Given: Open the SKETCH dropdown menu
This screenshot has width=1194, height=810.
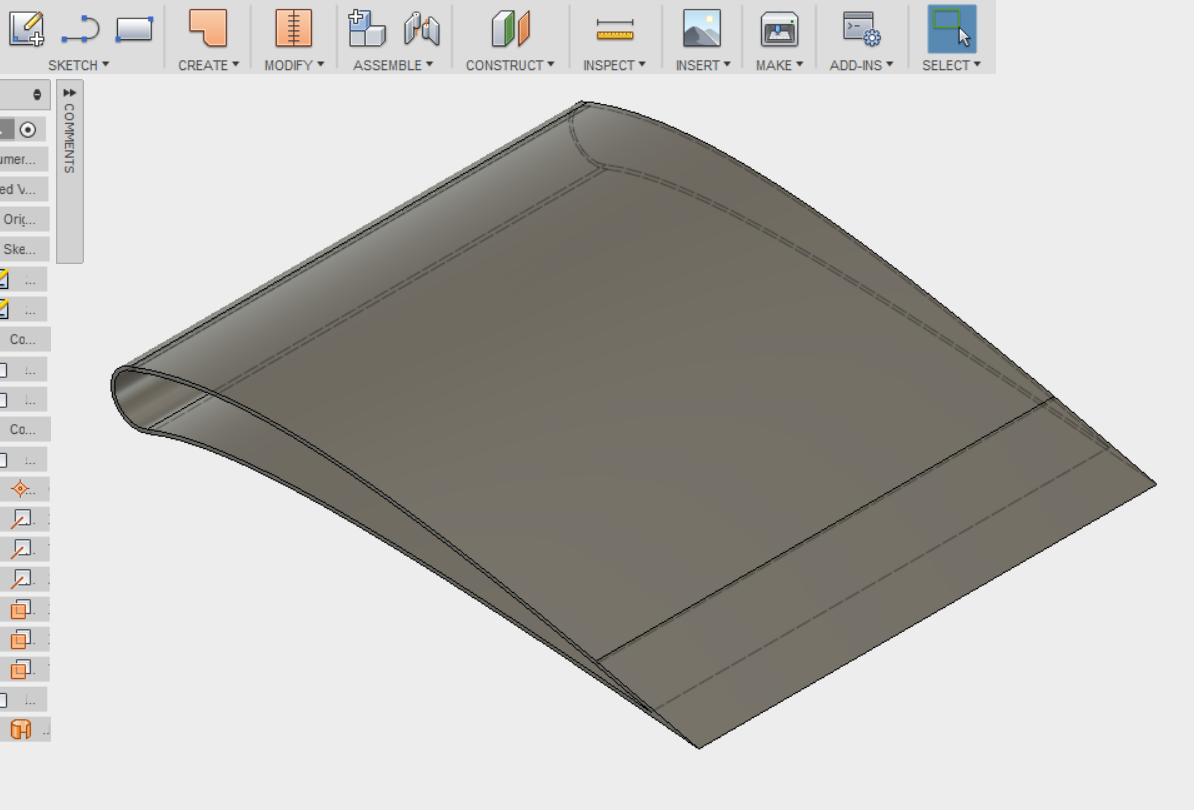Looking at the screenshot, I should point(78,65).
